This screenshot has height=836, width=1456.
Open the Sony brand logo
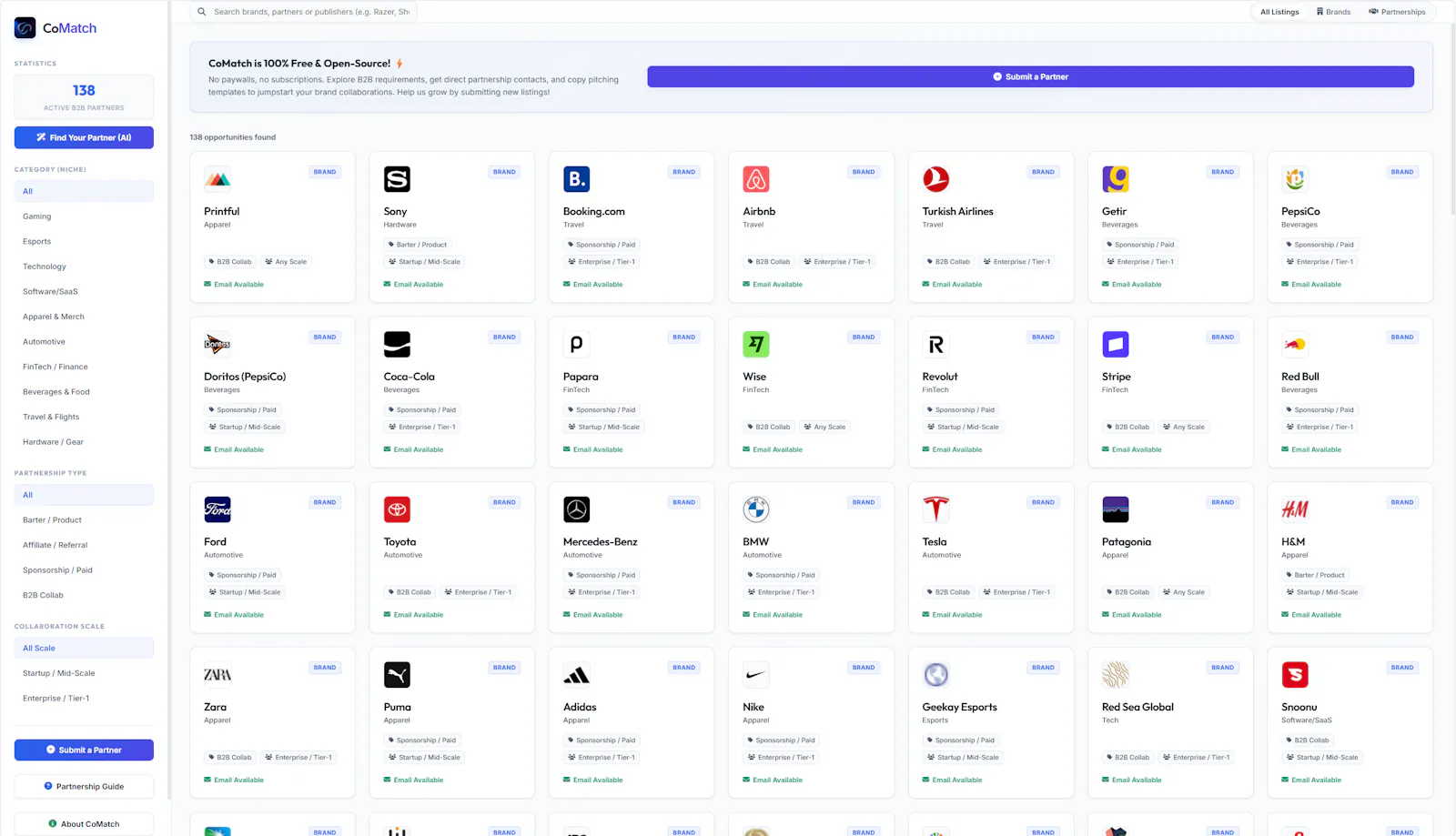point(397,179)
